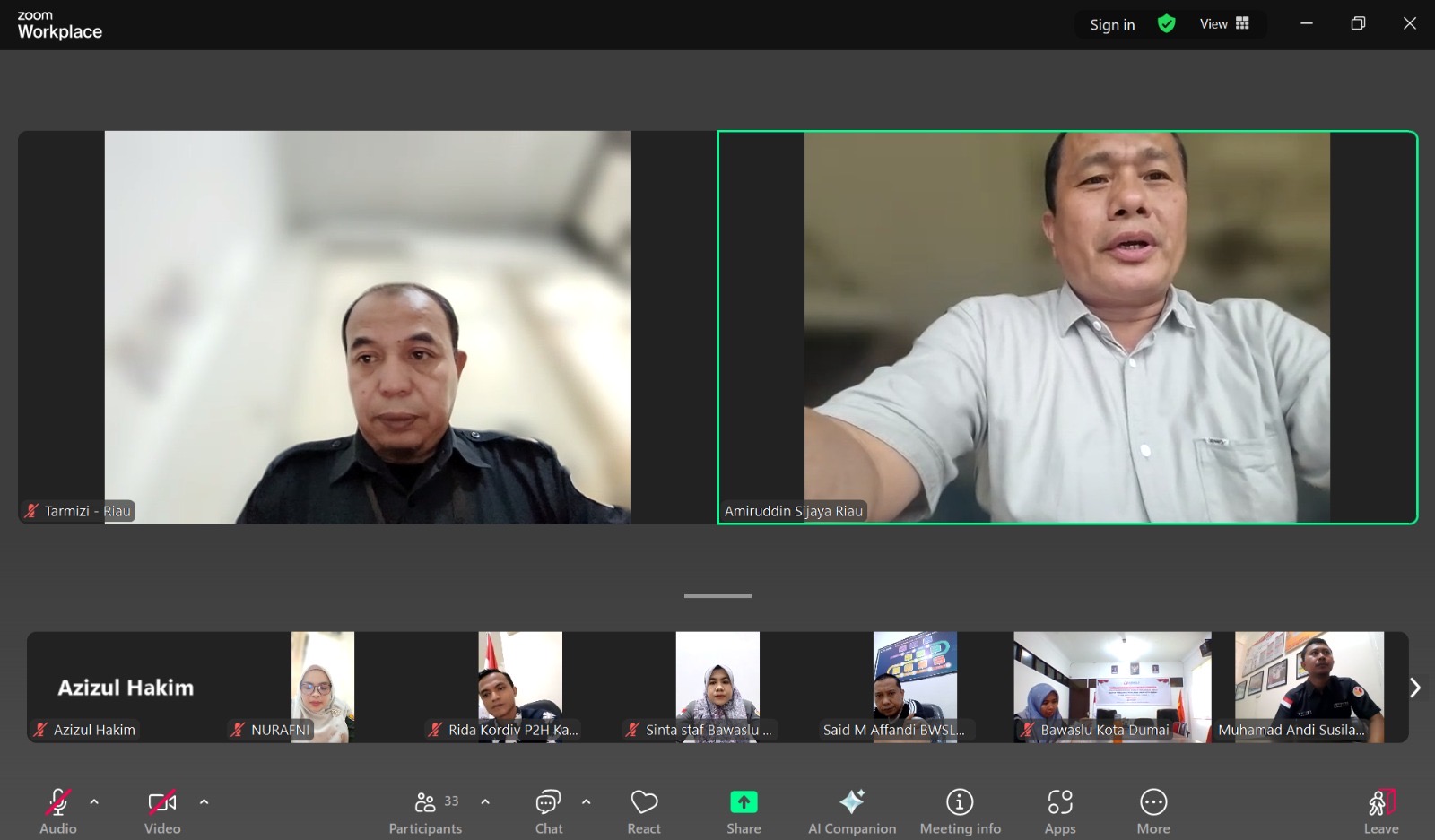Expand audio settings with Audio chevron

pyautogui.click(x=93, y=802)
